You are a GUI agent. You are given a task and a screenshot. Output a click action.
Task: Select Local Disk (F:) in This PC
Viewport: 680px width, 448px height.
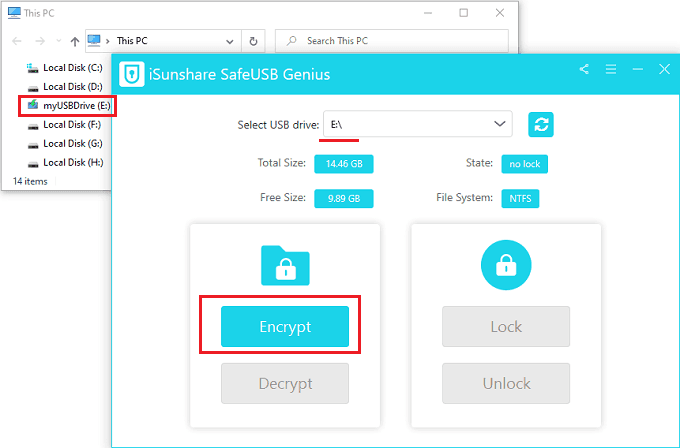pos(64,124)
